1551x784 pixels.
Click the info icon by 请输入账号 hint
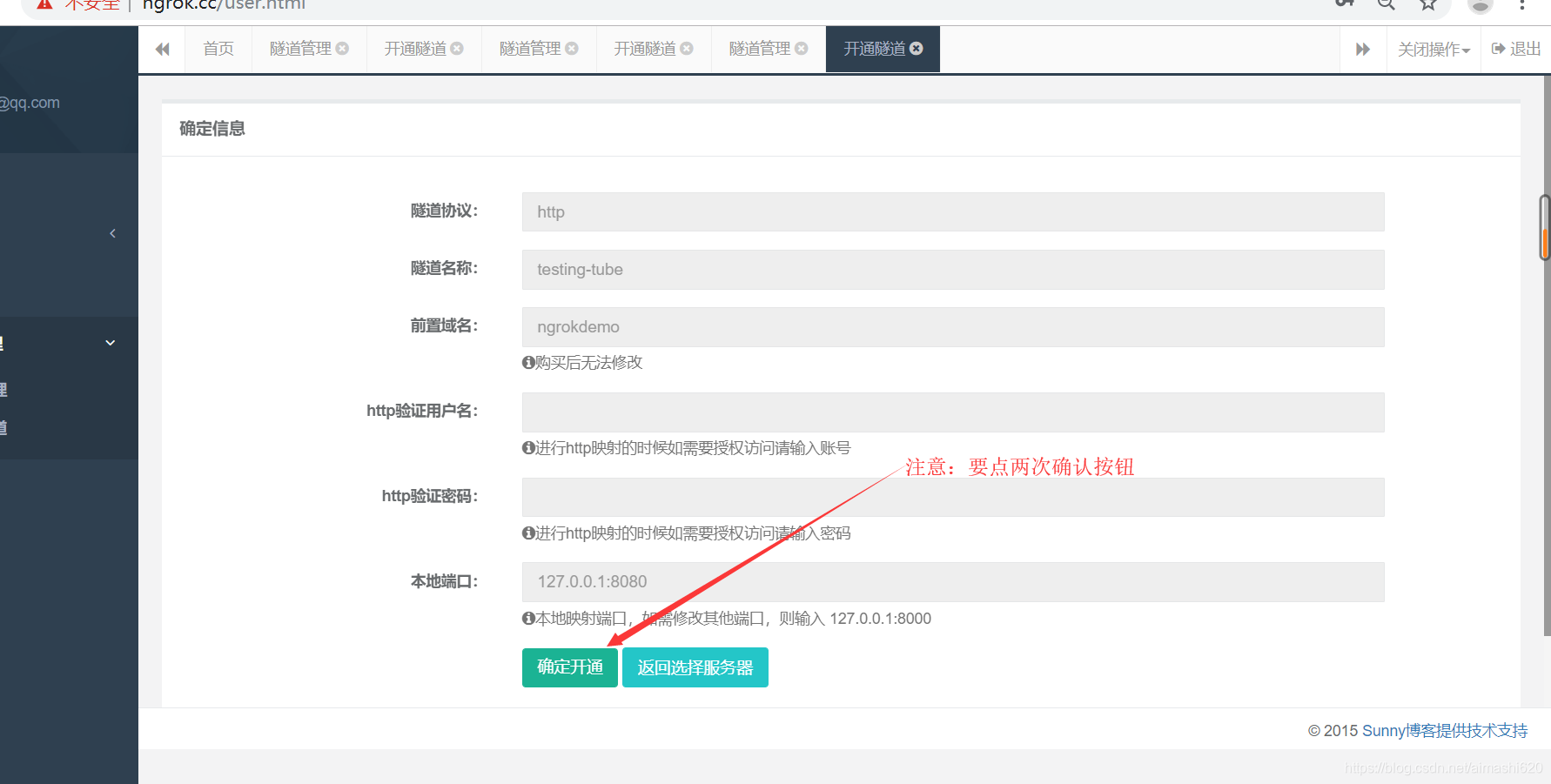[x=528, y=448]
